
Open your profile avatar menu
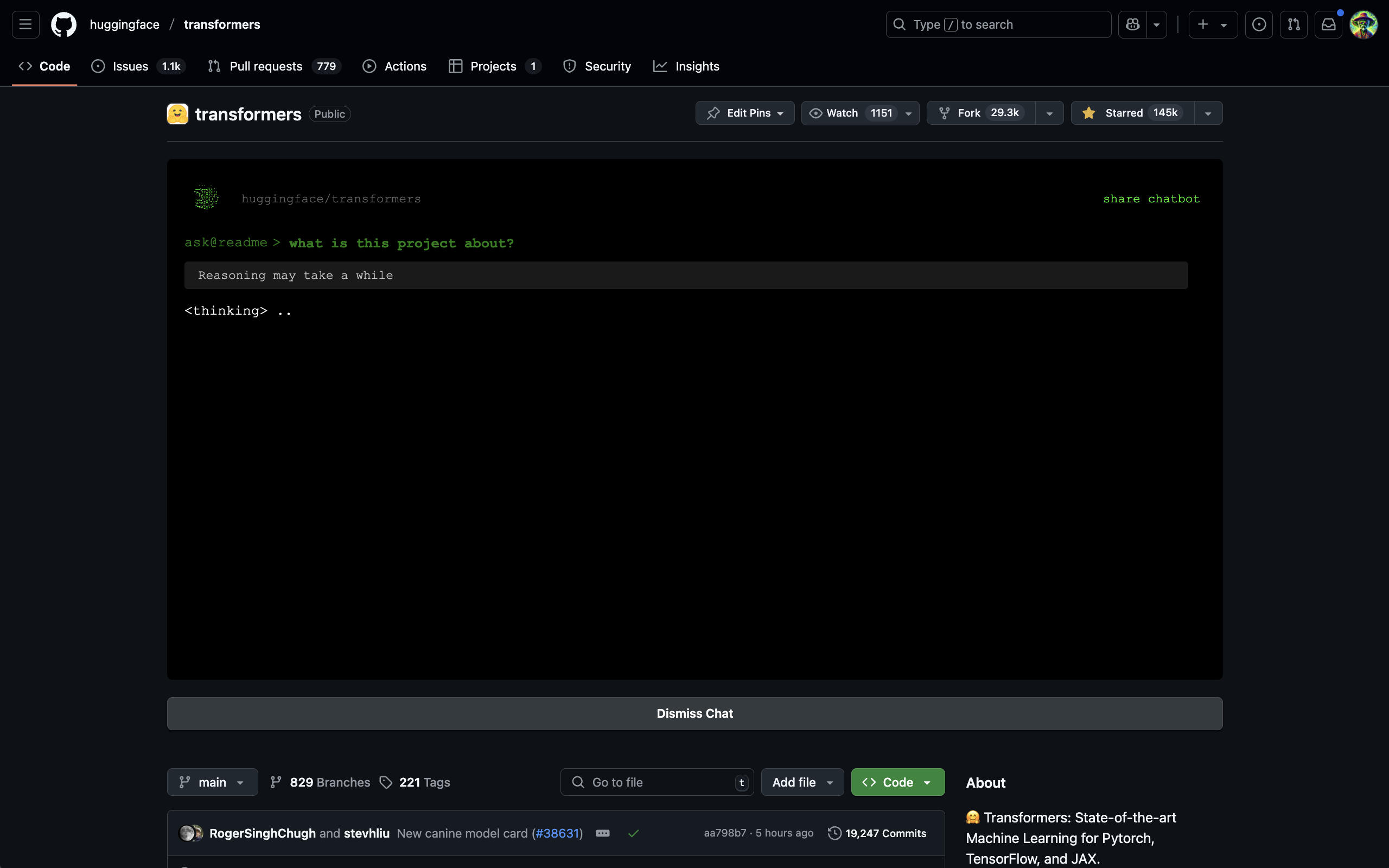coord(1363,24)
